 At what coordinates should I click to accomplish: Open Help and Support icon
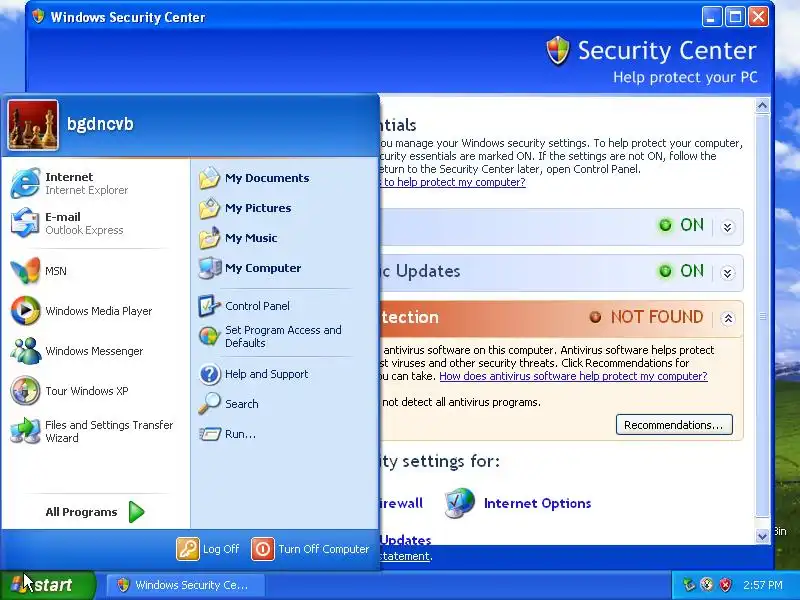pos(209,374)
